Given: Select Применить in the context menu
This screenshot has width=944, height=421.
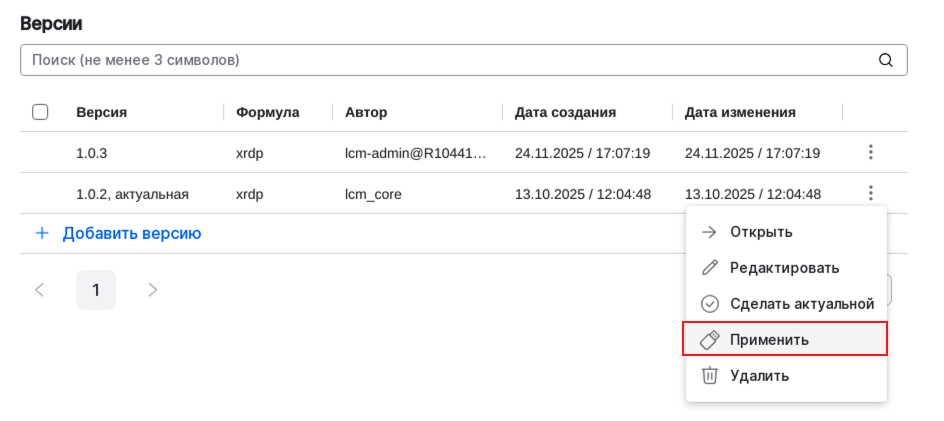Looking at the screenshot, I should point(769,340).
